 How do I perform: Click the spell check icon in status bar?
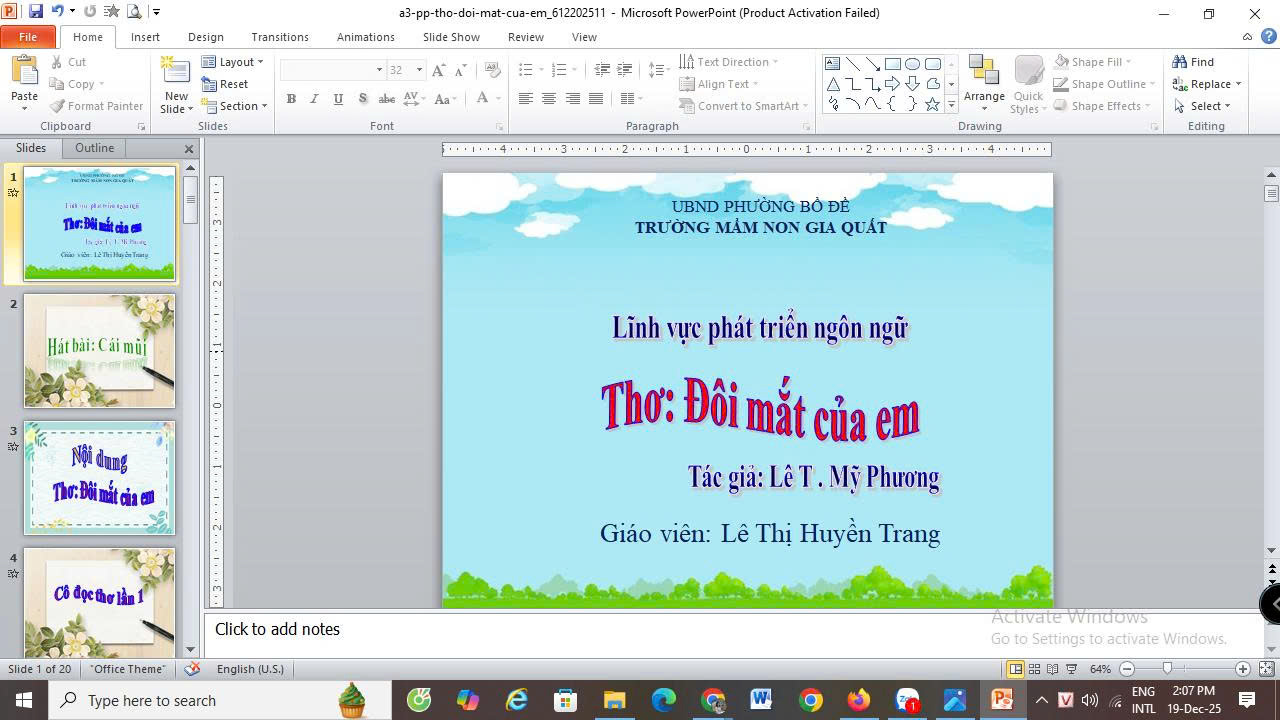pos(193,669)
